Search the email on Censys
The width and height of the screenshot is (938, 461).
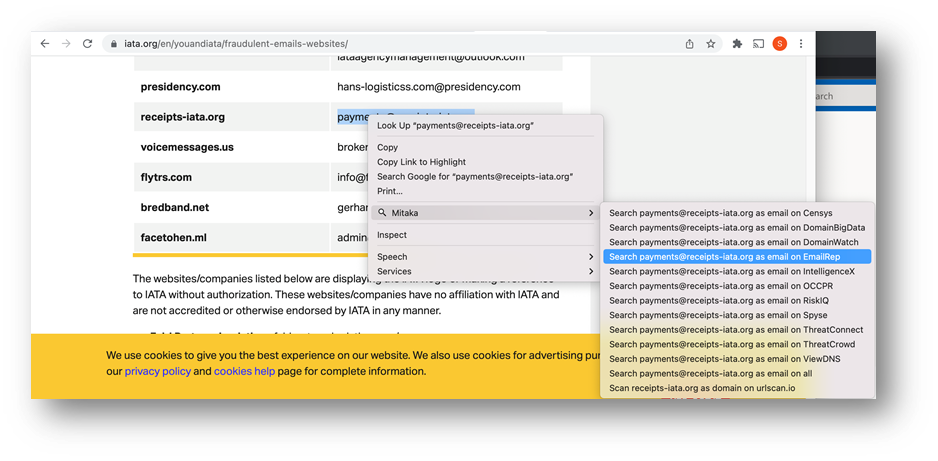pyautogui.click(x=737, y=213)
